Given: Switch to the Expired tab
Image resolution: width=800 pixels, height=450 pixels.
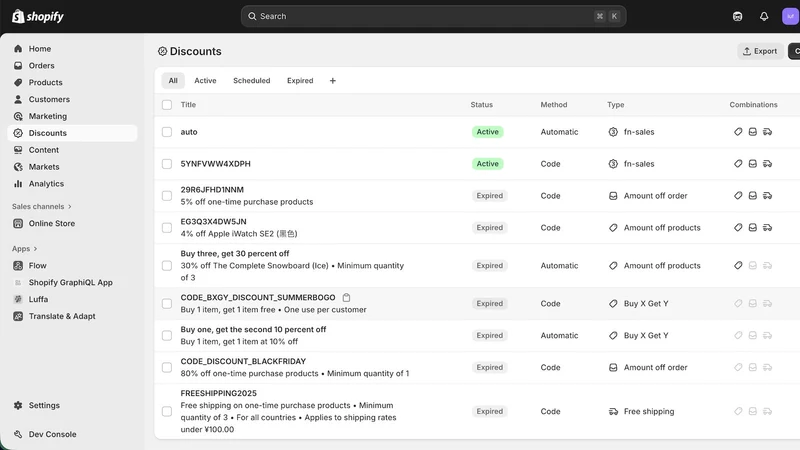Looking at the screenshot, I should click(300, 81).
